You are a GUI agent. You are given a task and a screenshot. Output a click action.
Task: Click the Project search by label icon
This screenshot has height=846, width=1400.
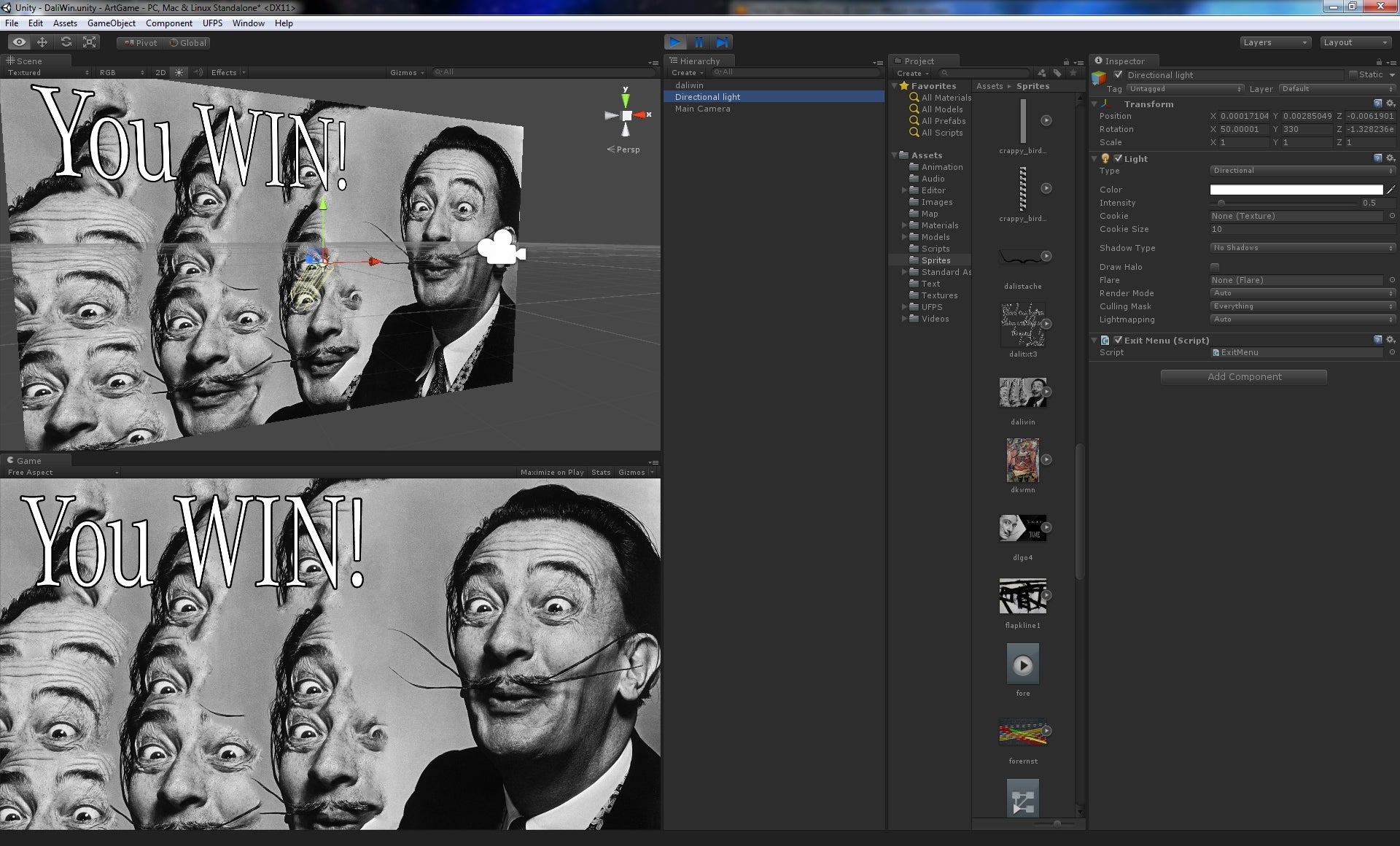point(1057,73)
